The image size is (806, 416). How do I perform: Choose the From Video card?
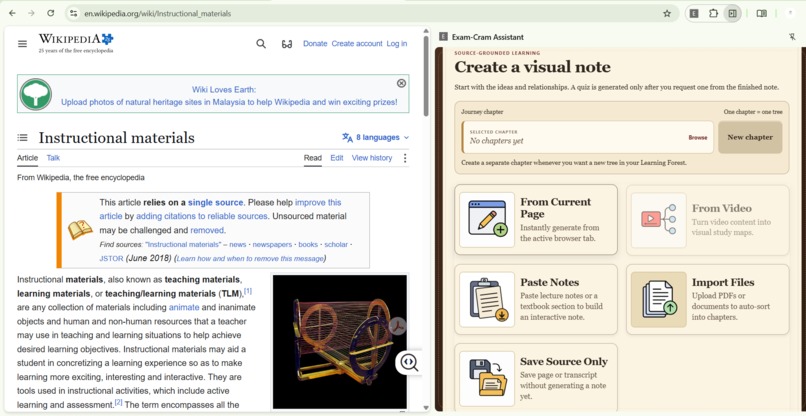(707, 220)
